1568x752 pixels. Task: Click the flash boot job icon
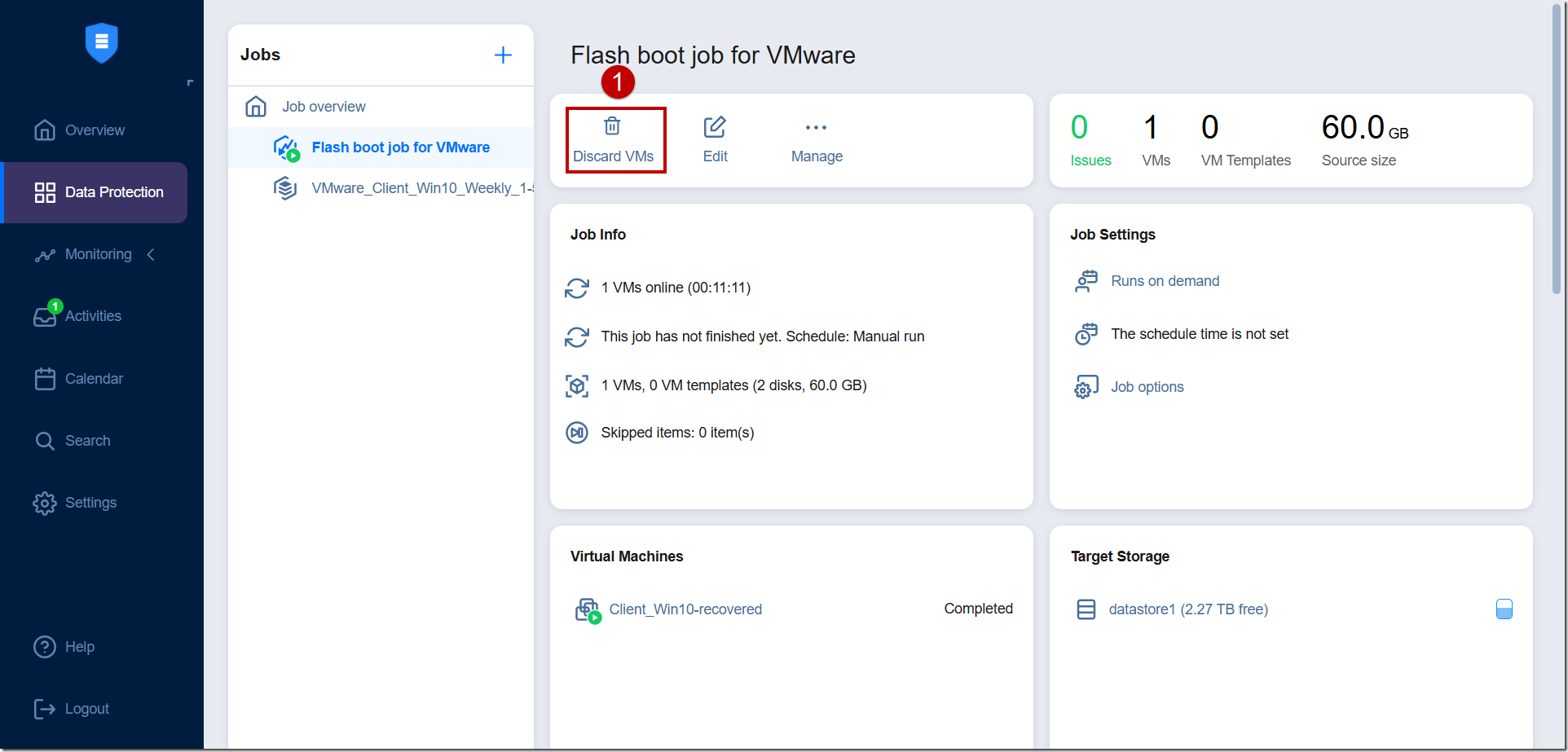[286, 148]
